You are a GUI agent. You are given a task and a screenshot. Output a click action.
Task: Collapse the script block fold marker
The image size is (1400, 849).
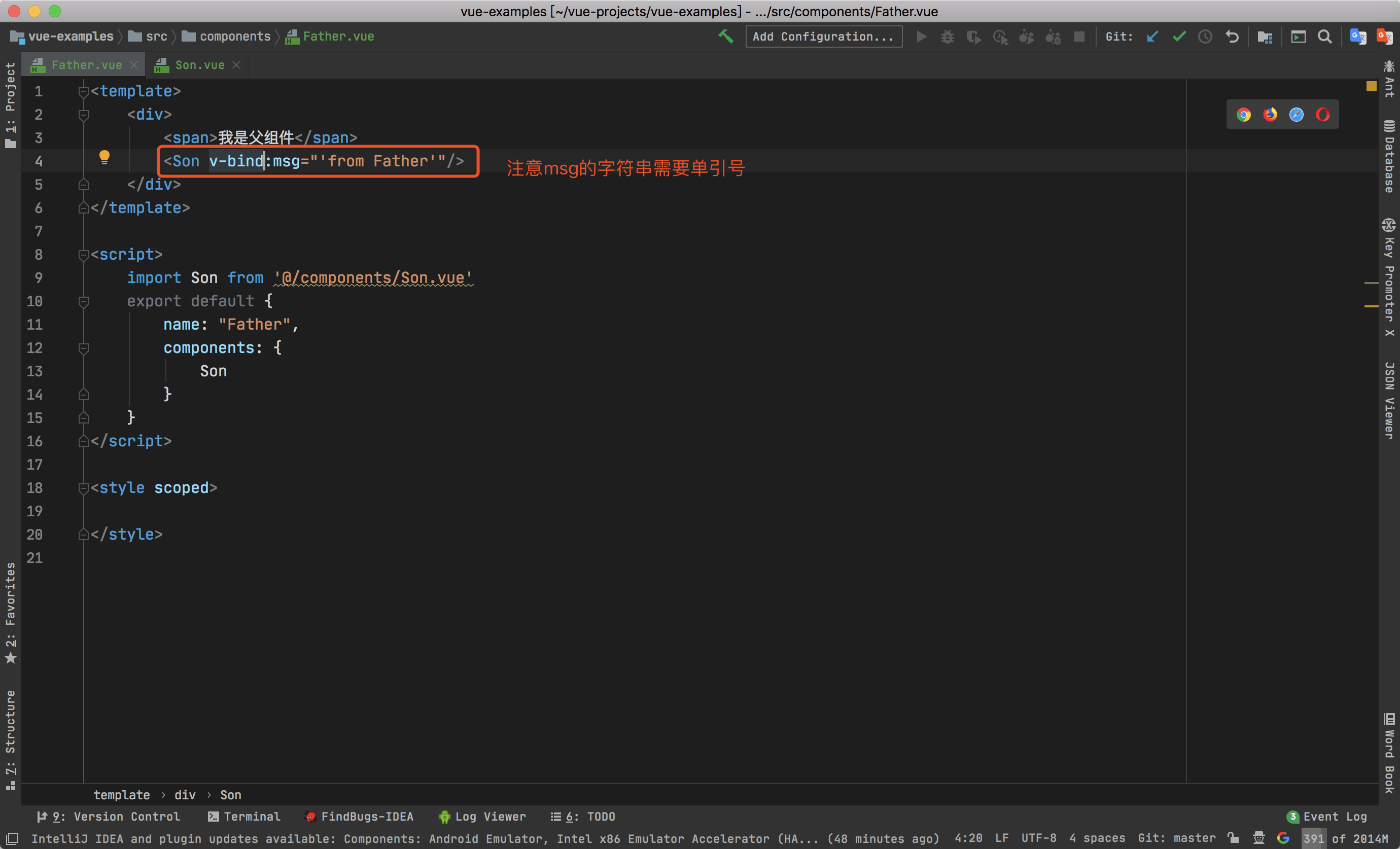(x=84, y=255)
